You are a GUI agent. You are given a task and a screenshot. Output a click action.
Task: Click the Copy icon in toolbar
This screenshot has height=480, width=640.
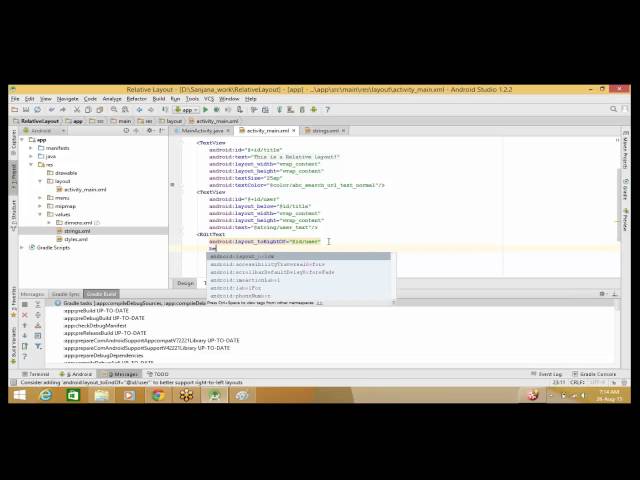pos(88,109)
